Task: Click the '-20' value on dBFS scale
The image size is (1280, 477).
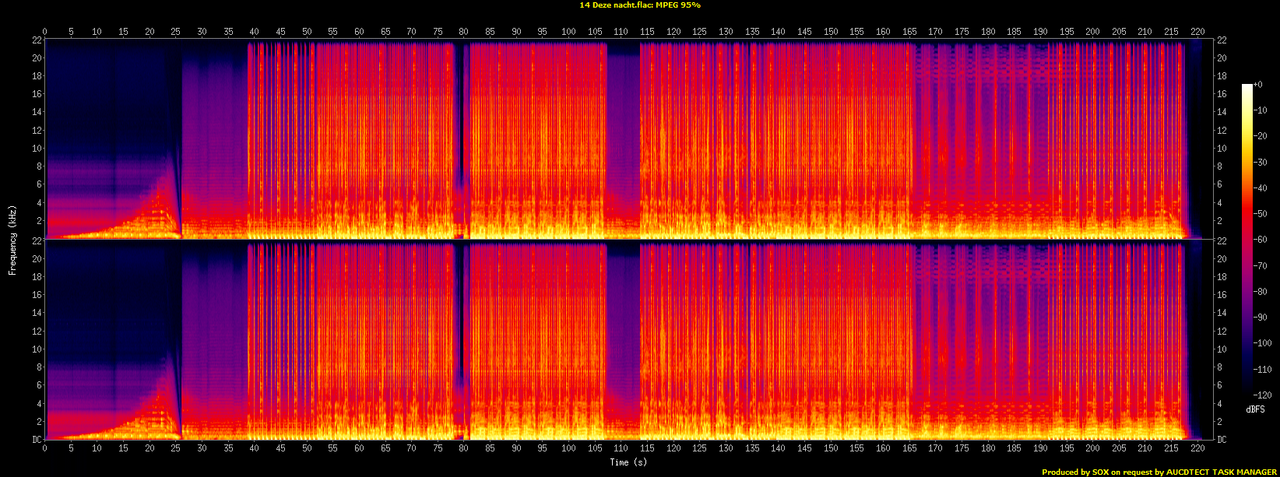Action: 1260,138
